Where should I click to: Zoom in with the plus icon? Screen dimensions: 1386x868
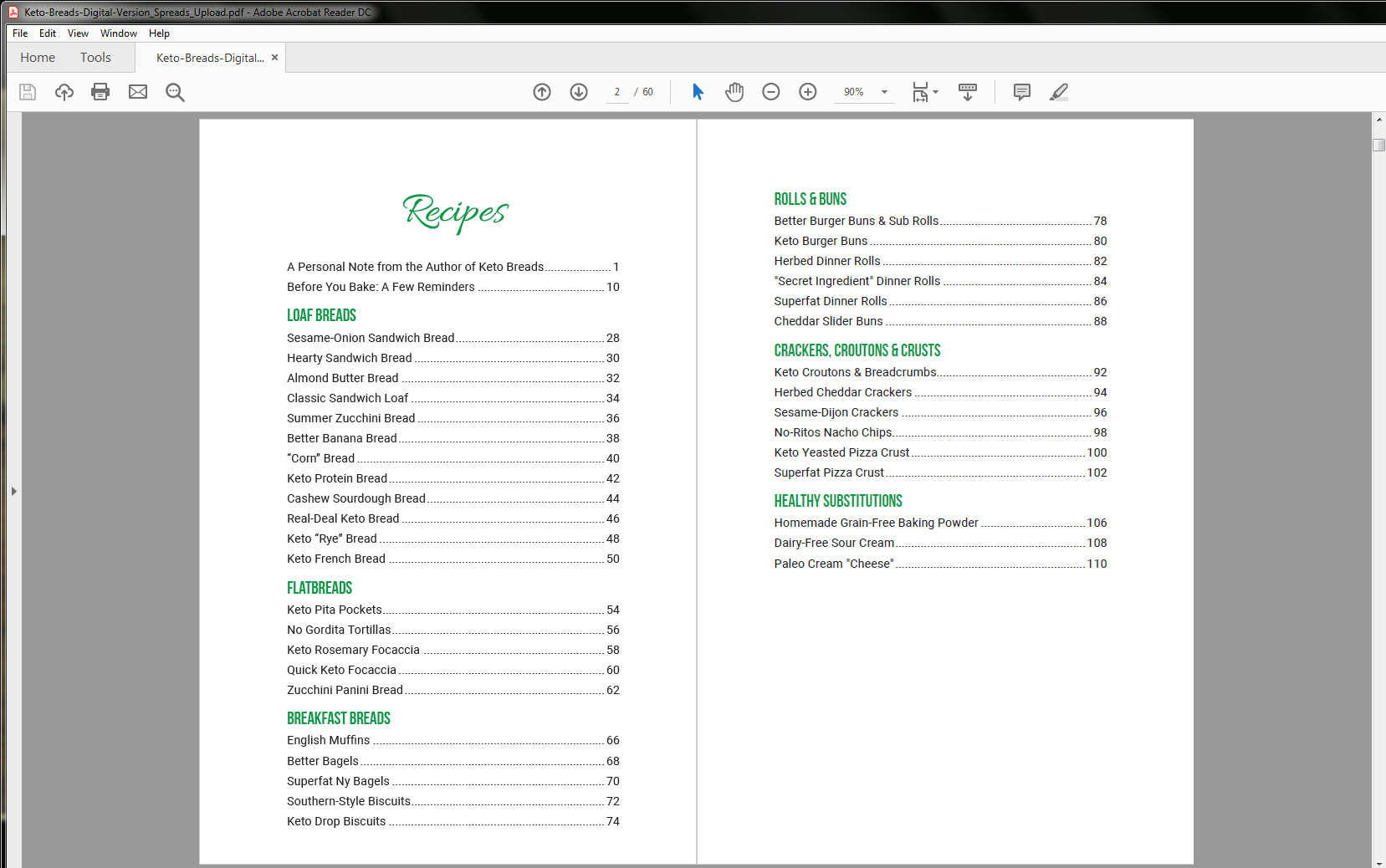808,92
